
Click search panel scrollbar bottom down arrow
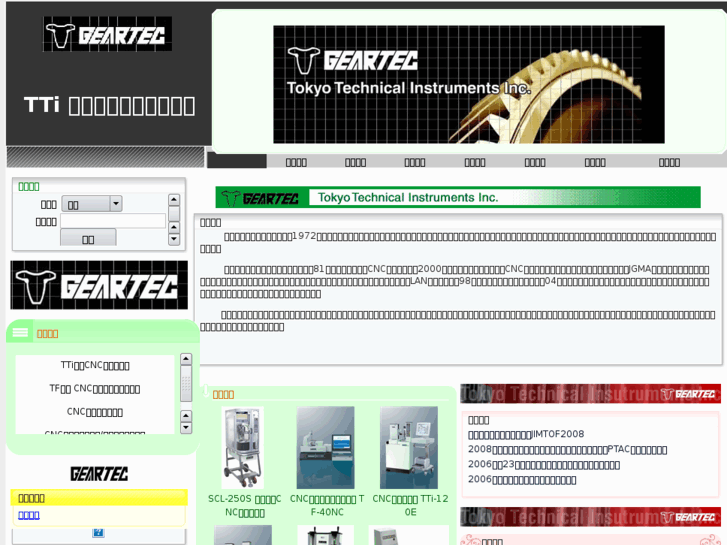tap(174, 239)
